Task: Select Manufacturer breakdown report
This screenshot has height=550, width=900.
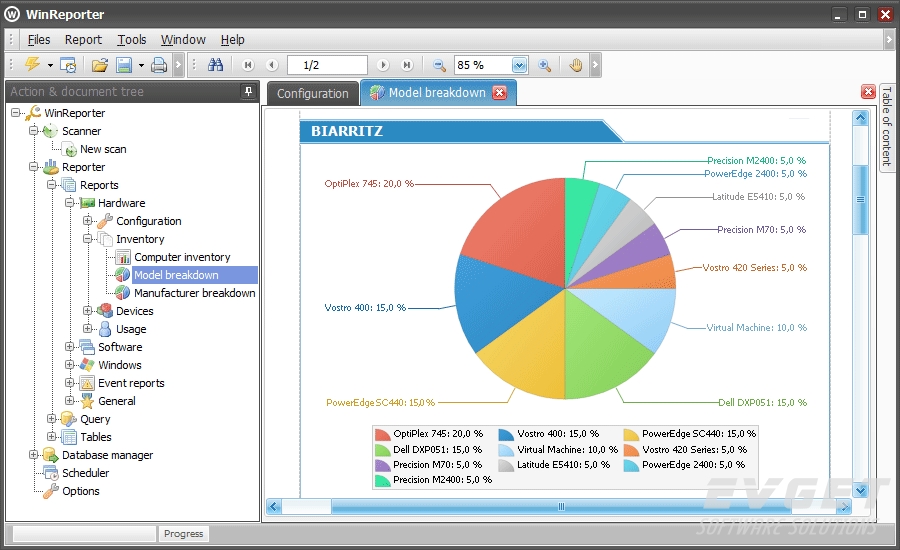Action: tap(195, 293)
